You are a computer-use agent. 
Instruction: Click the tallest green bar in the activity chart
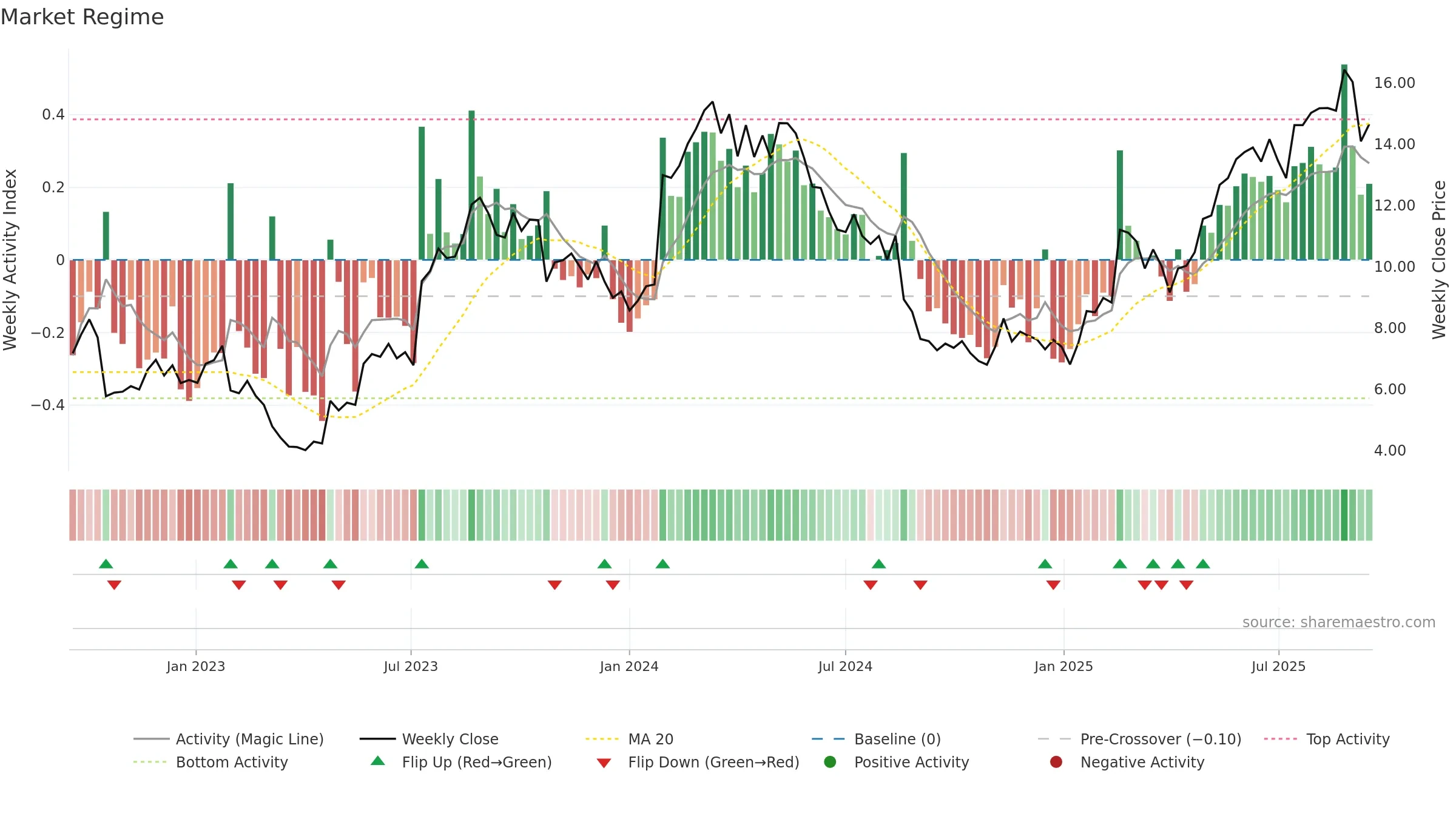coord(1344,162)
